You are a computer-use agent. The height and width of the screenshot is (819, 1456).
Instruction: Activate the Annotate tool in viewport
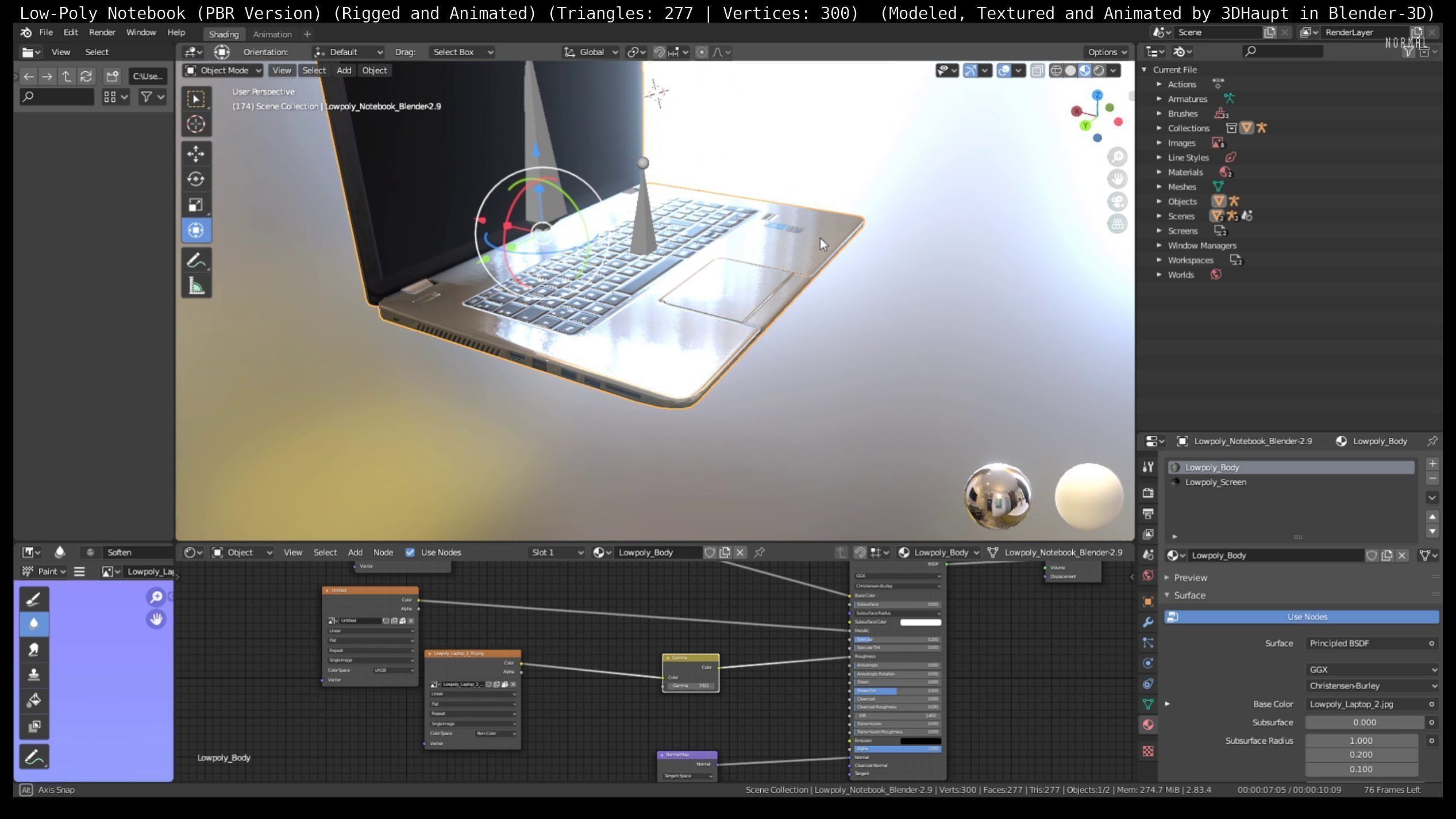pyautogui.click(x=196, y=261)
